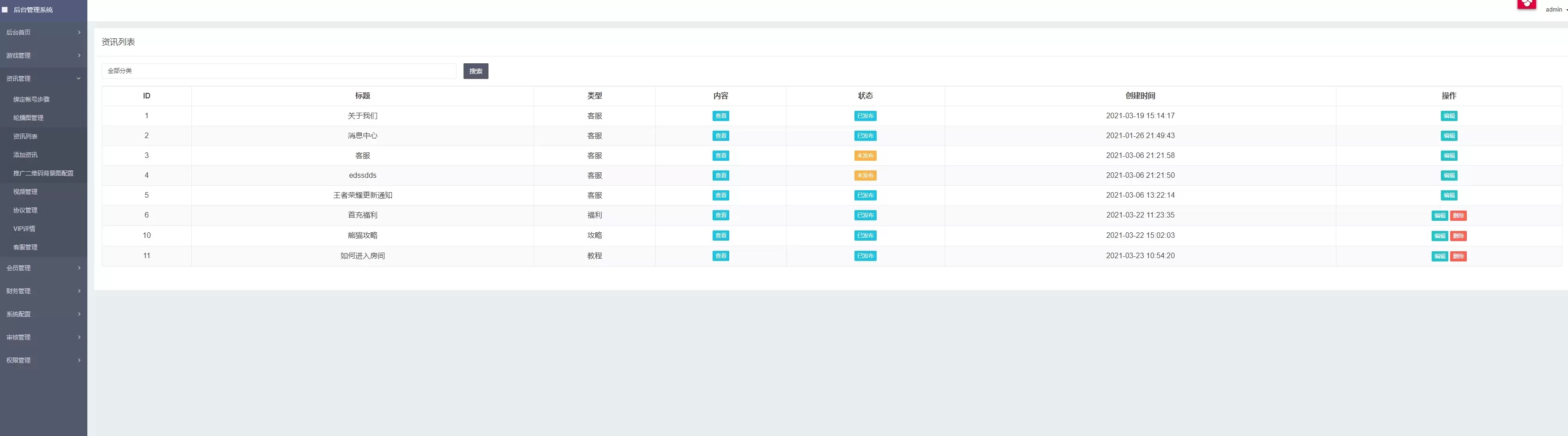Select 客服管理 in the sidebar
This screenshot has width=1568, height=436.
click(25, 248)
